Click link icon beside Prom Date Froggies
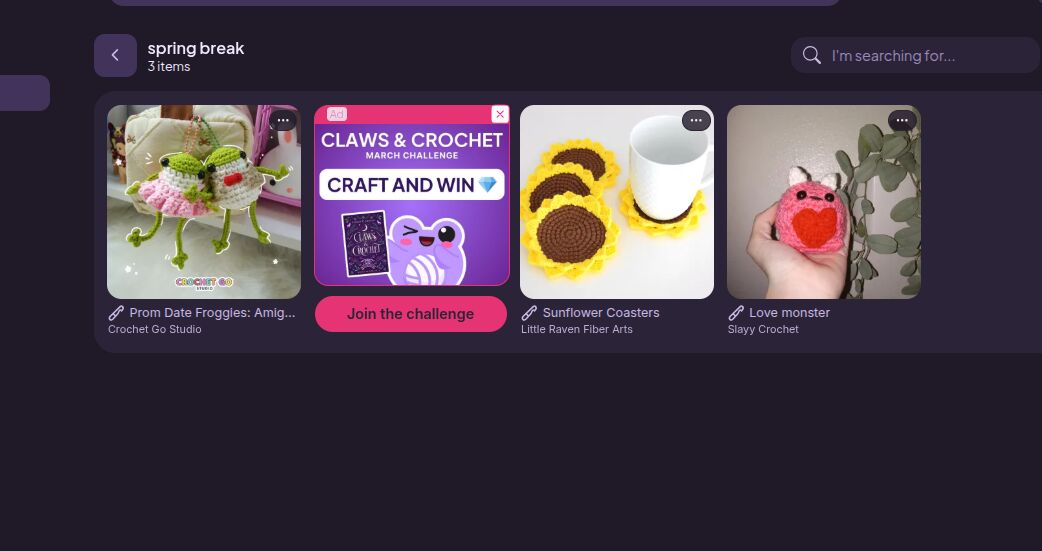This screenshot has height=551, width=1042. click(116, 312)
